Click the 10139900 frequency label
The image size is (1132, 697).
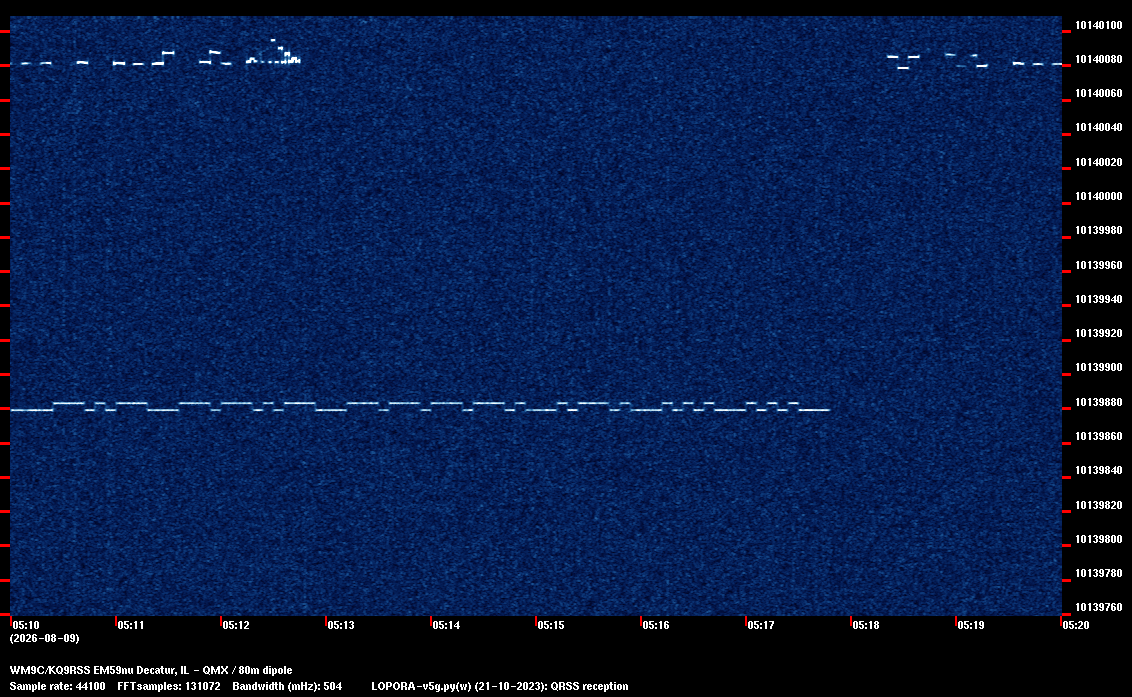[1098, 367]
